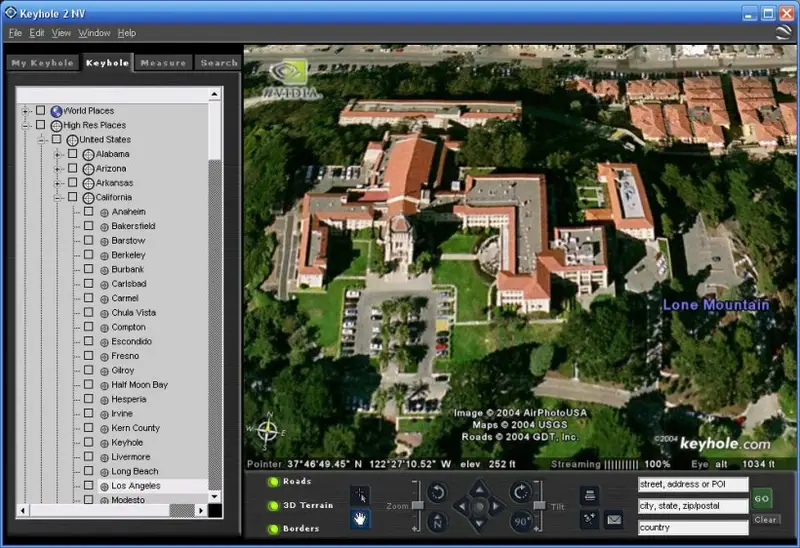Click the Keyhole globe icon in menu bar
Screen dimensions: 800x548
point(783,32)
